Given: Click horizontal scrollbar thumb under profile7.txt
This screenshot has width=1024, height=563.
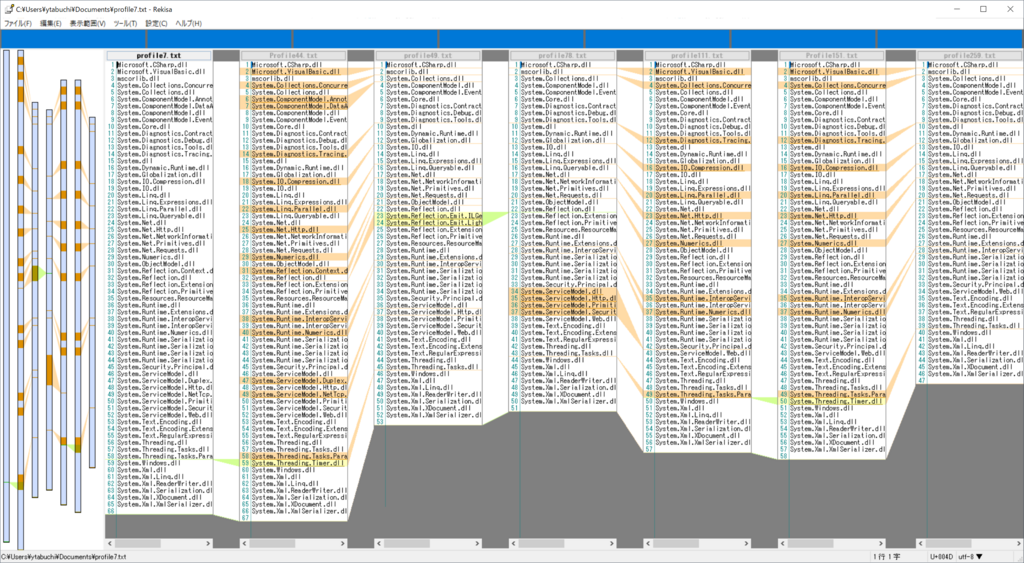Looking at the screenshot, I should [x=138, y=543].
